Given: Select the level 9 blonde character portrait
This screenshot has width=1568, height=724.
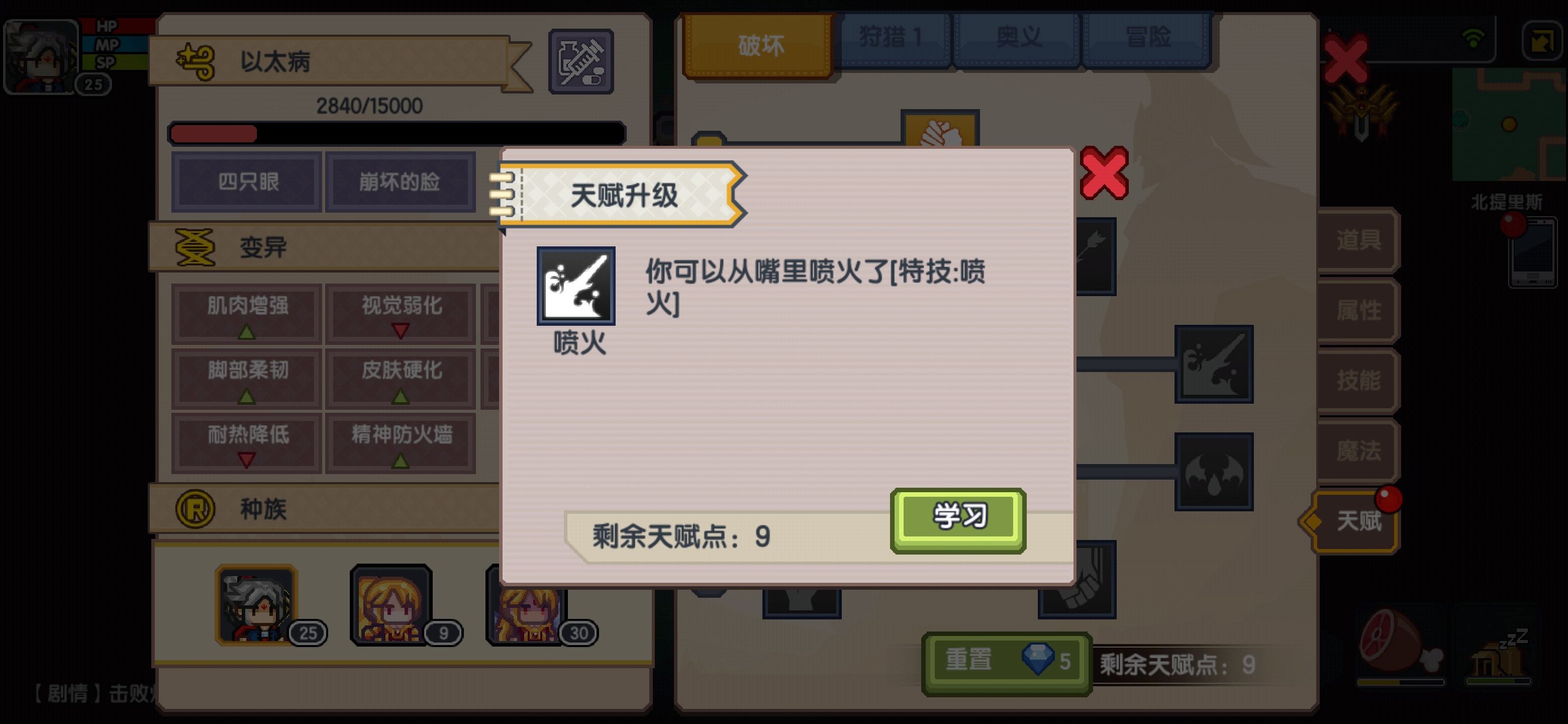Looking at the screenshot, I should click(x=391, y=605).
